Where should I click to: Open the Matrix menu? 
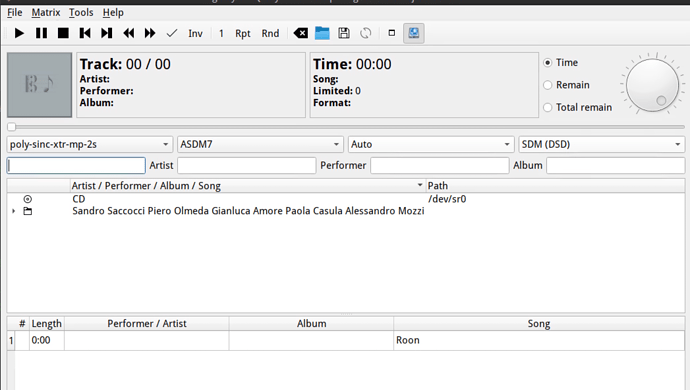point(46,12)
